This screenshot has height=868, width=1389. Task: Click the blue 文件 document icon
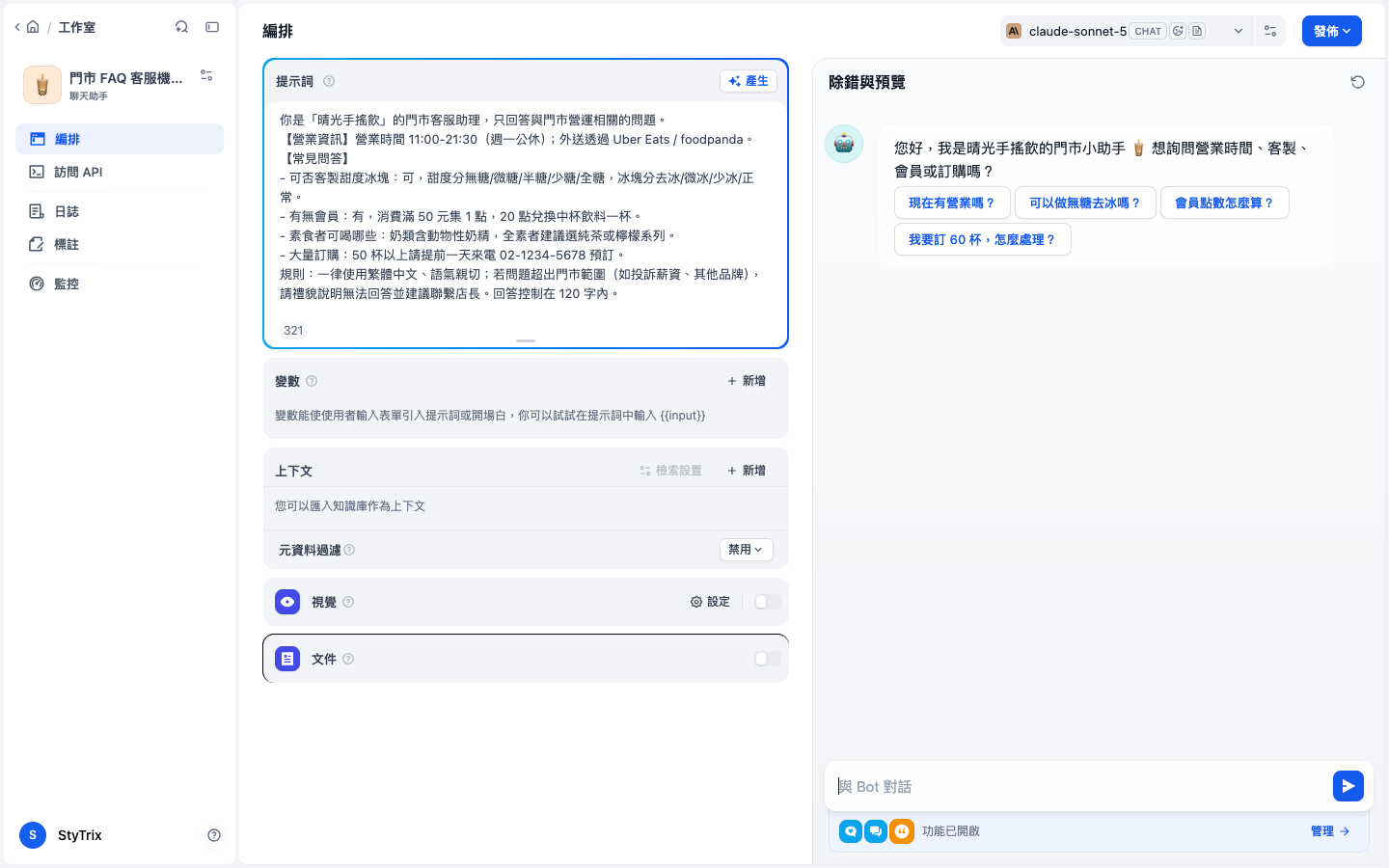[287, 659]
